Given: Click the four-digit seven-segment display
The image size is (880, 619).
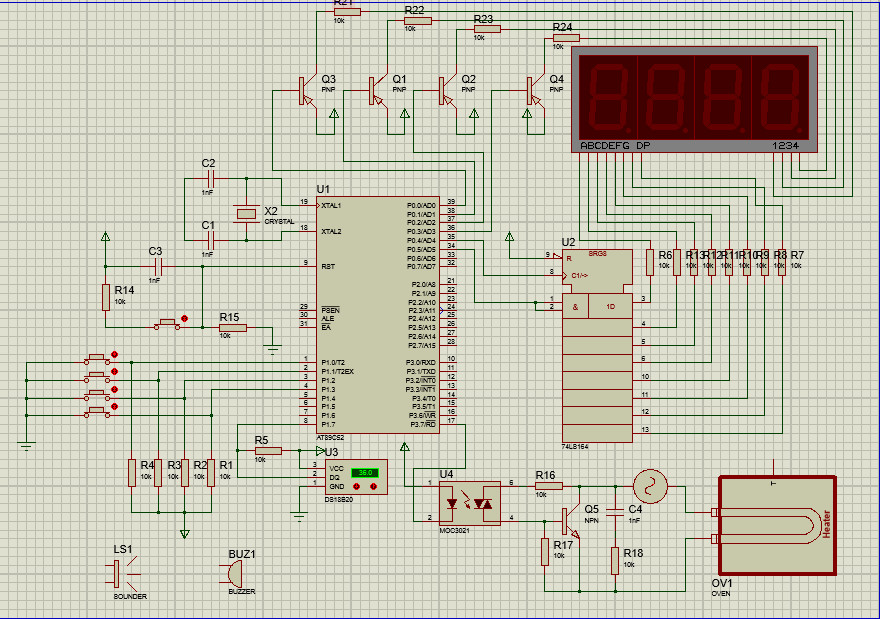Looking at the screenshot, I should click(x=694, y=99).
